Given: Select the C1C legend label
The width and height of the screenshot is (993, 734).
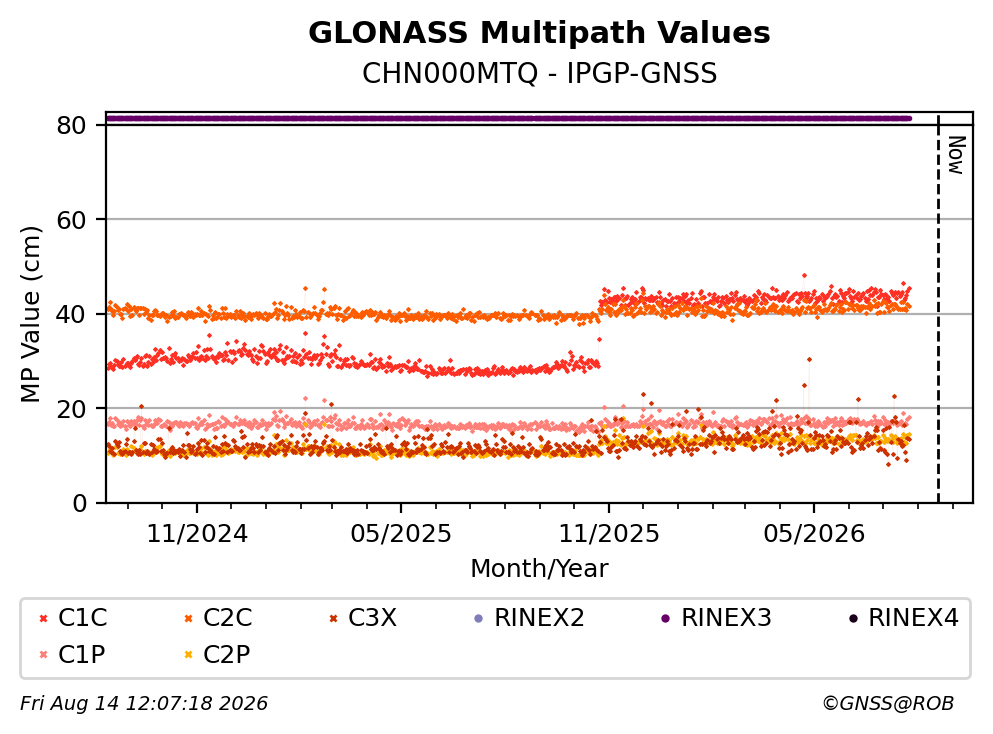Looking at the screenshot, I should (82, 618).
